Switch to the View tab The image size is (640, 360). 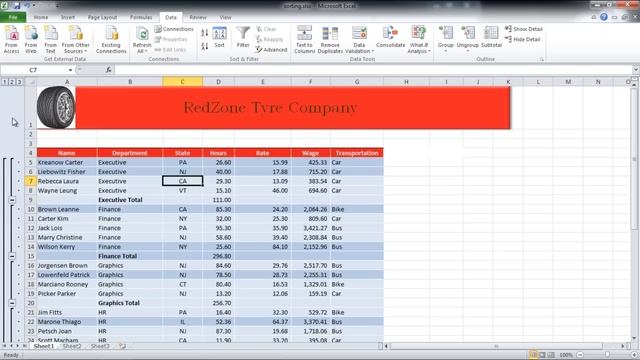tap(225, 17)
